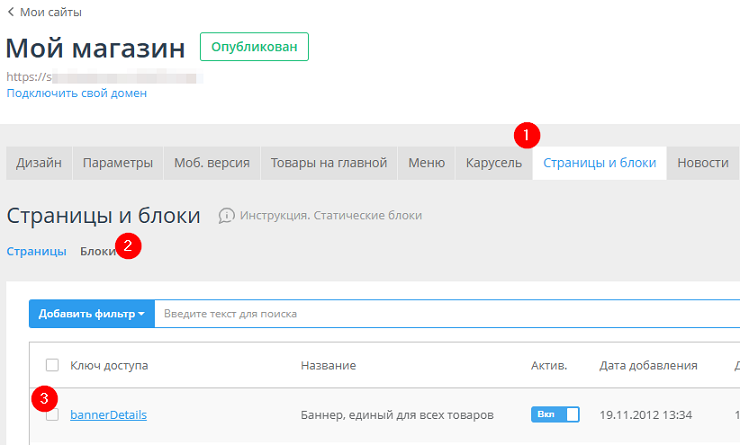
Task: Switch to the Новости tab
Action: click(703, 163)
